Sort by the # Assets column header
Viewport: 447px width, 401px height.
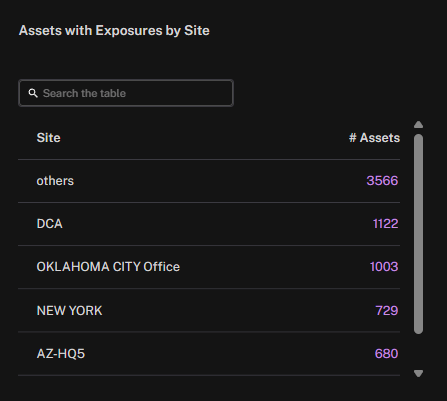[x=374, y=138]
